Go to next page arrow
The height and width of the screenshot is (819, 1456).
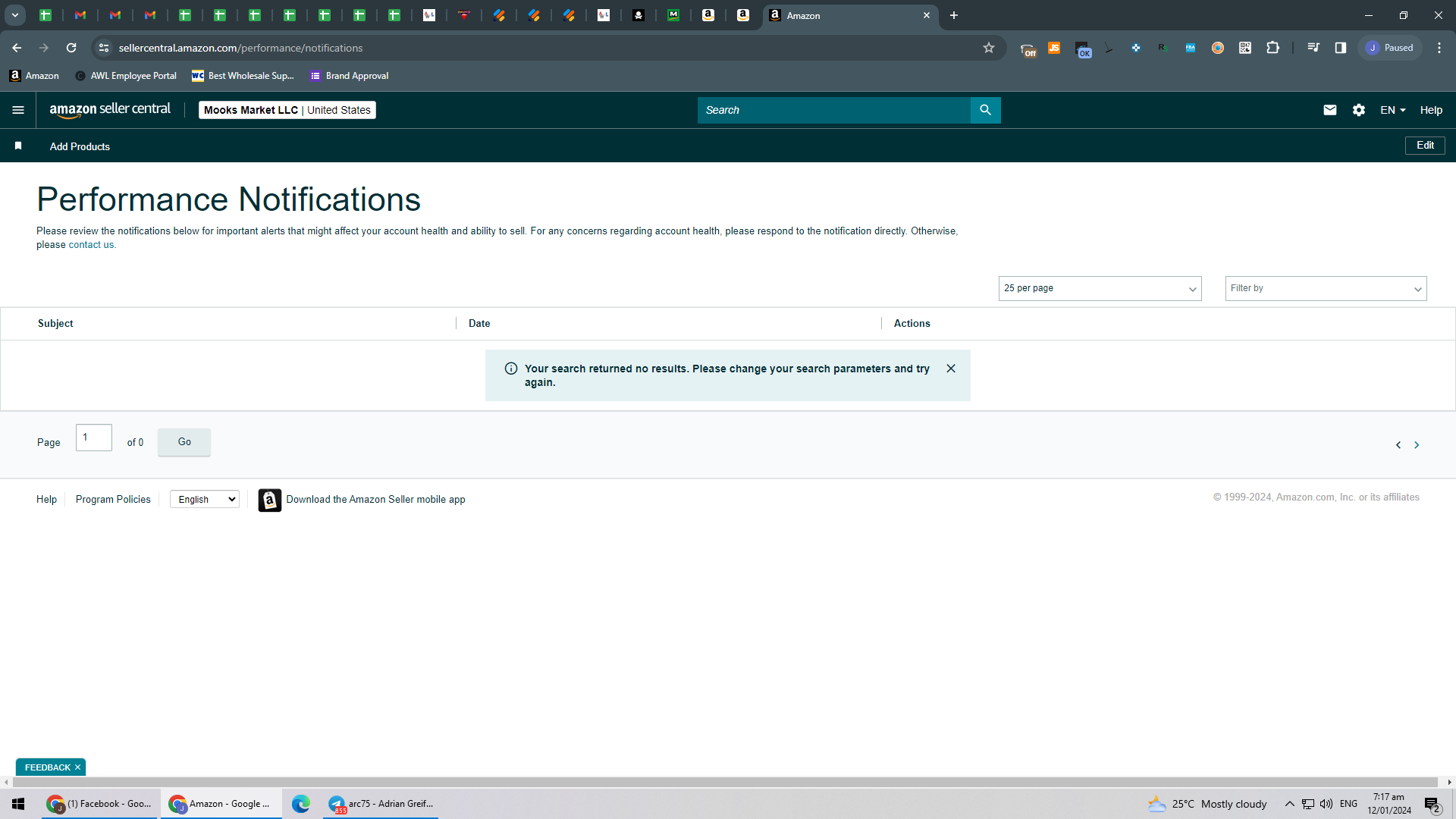[1417, 445]
